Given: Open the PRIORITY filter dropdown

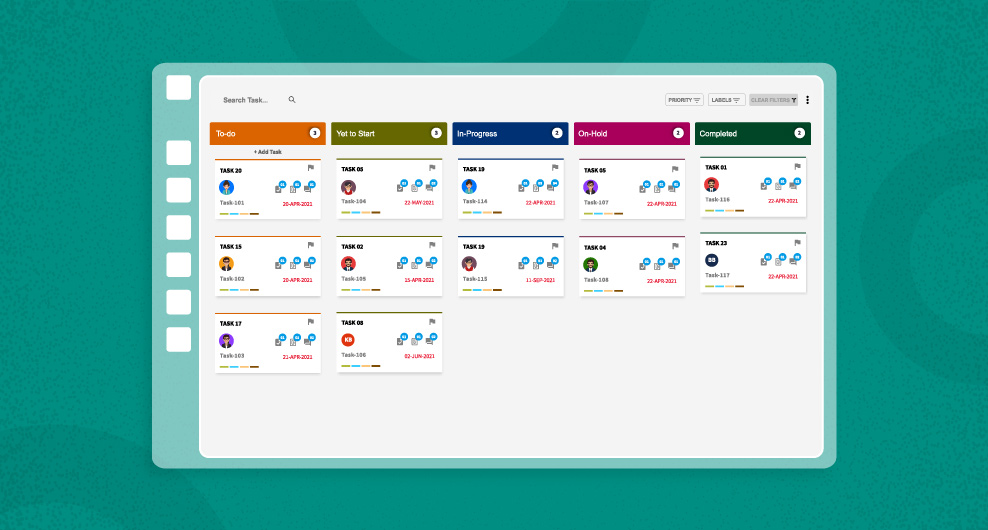Looking at the screenshot, I should (x=684, y=100).
